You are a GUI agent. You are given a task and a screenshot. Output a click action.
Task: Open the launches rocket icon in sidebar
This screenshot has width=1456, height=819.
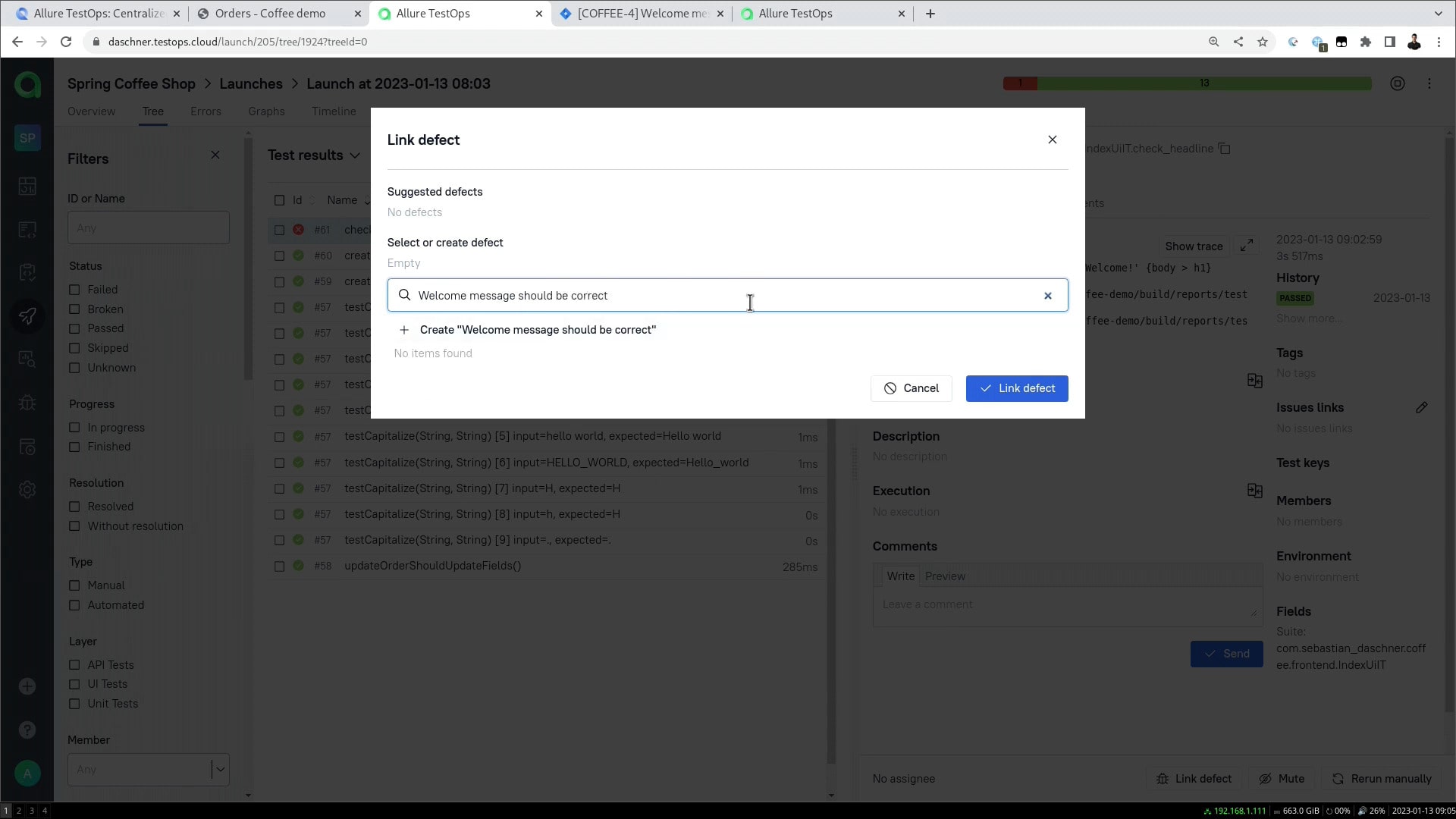click(x=27, y=316)
